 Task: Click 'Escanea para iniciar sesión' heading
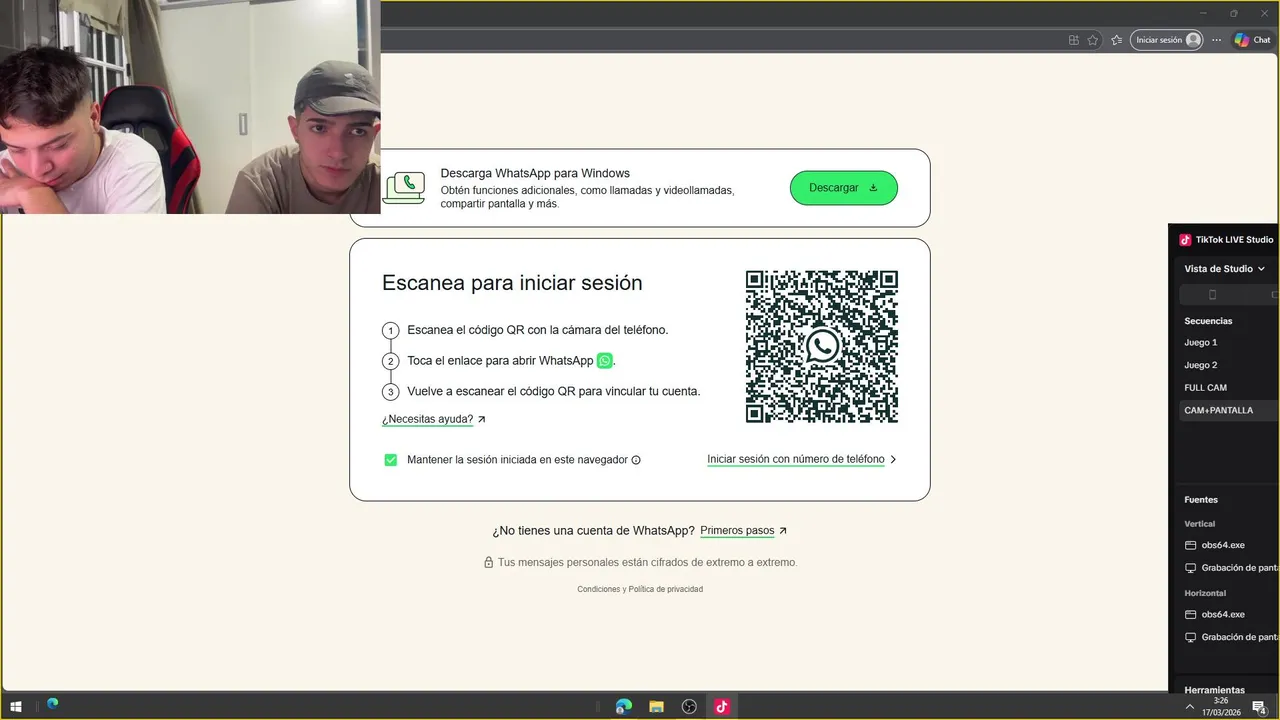[x=512, y=283]
